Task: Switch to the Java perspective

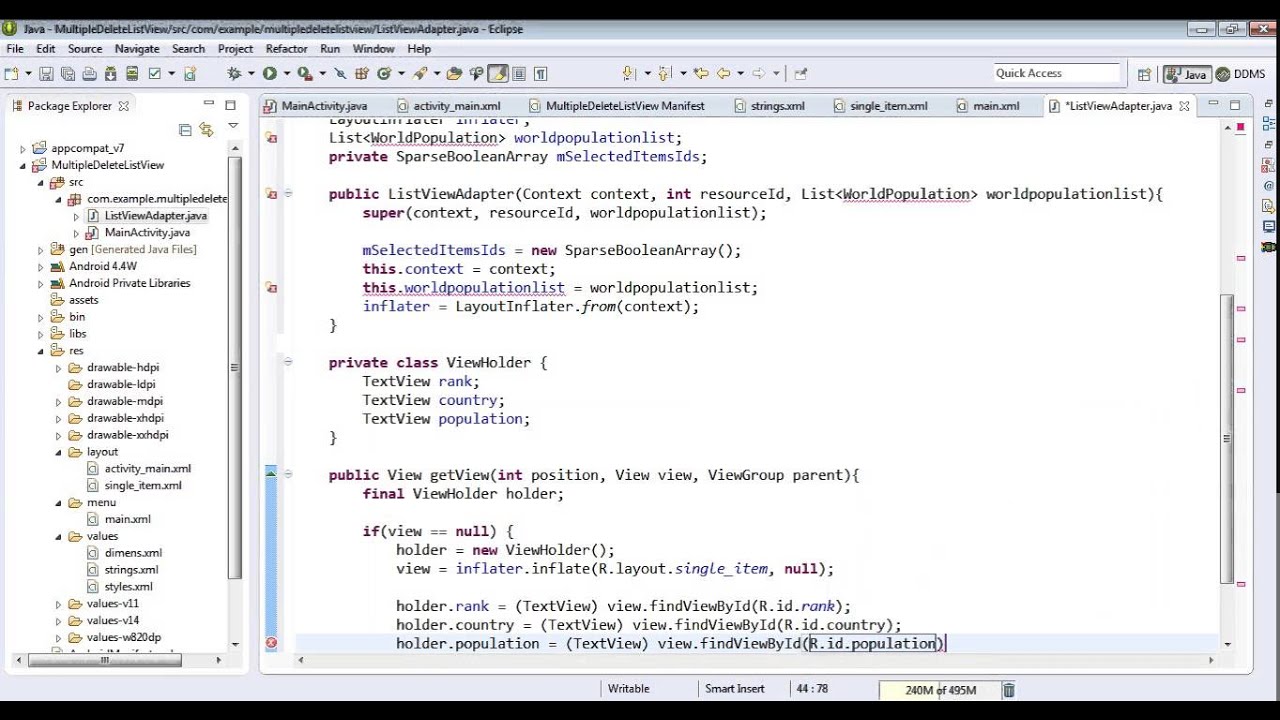Action: point(1187,74)
